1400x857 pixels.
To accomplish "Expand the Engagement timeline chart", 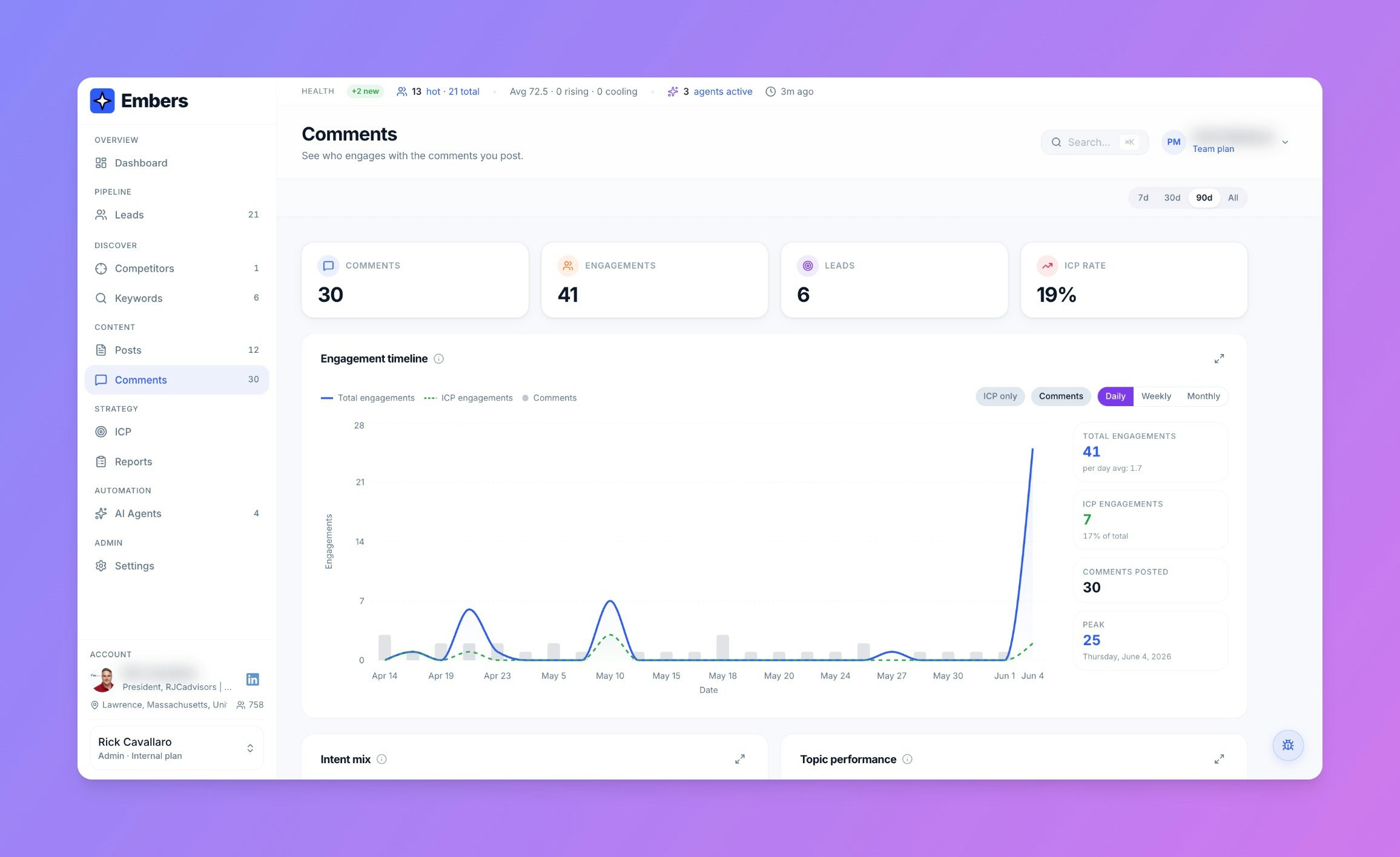I will (x=1219, y=359).
